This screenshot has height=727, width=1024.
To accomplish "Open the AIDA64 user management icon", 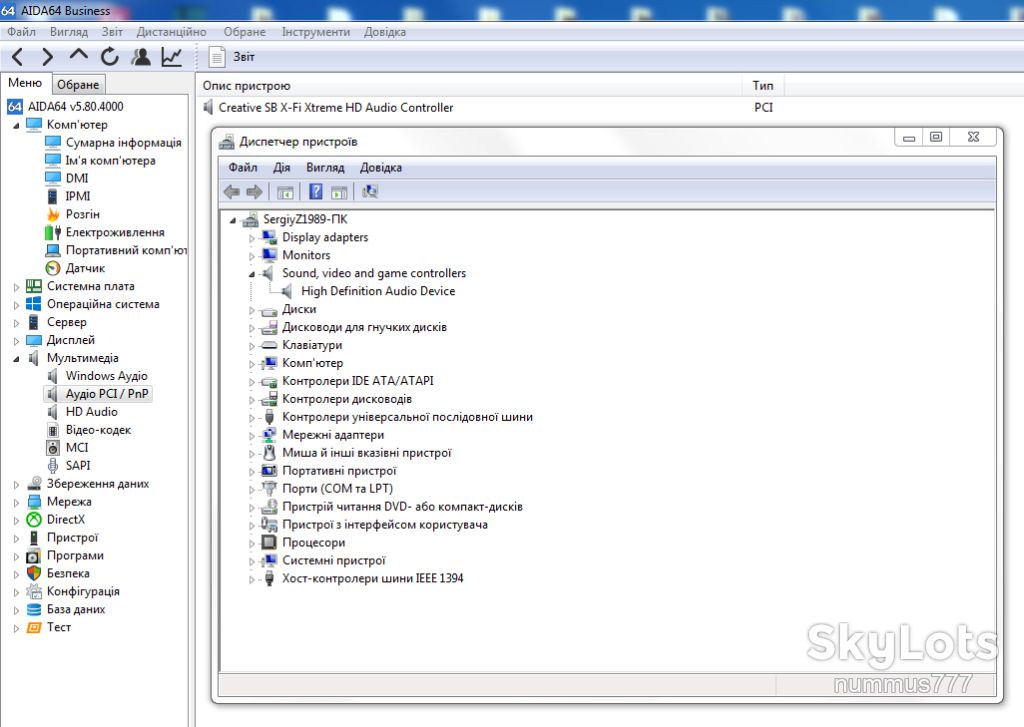I will coord(140,57).
